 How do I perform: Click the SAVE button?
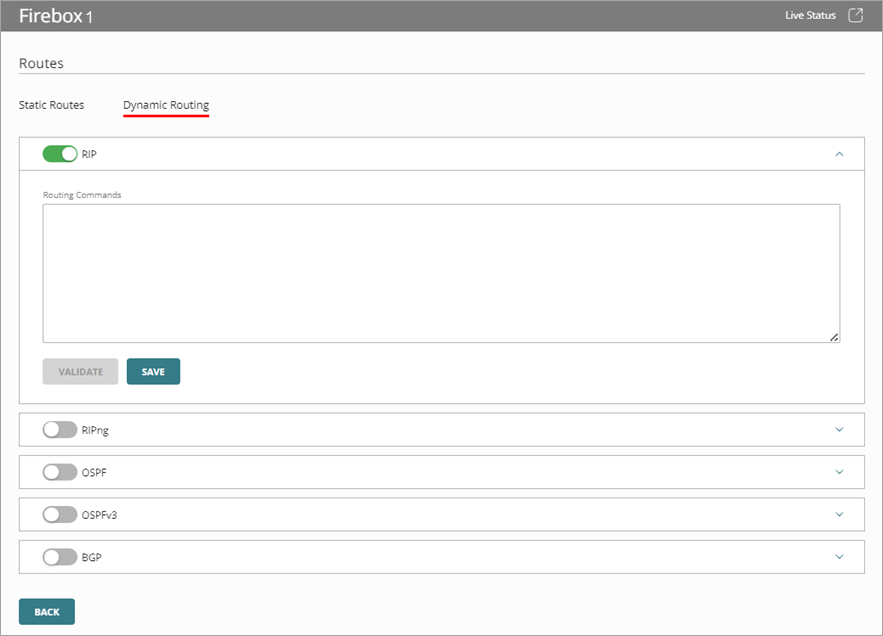click(x=153, y=371)
